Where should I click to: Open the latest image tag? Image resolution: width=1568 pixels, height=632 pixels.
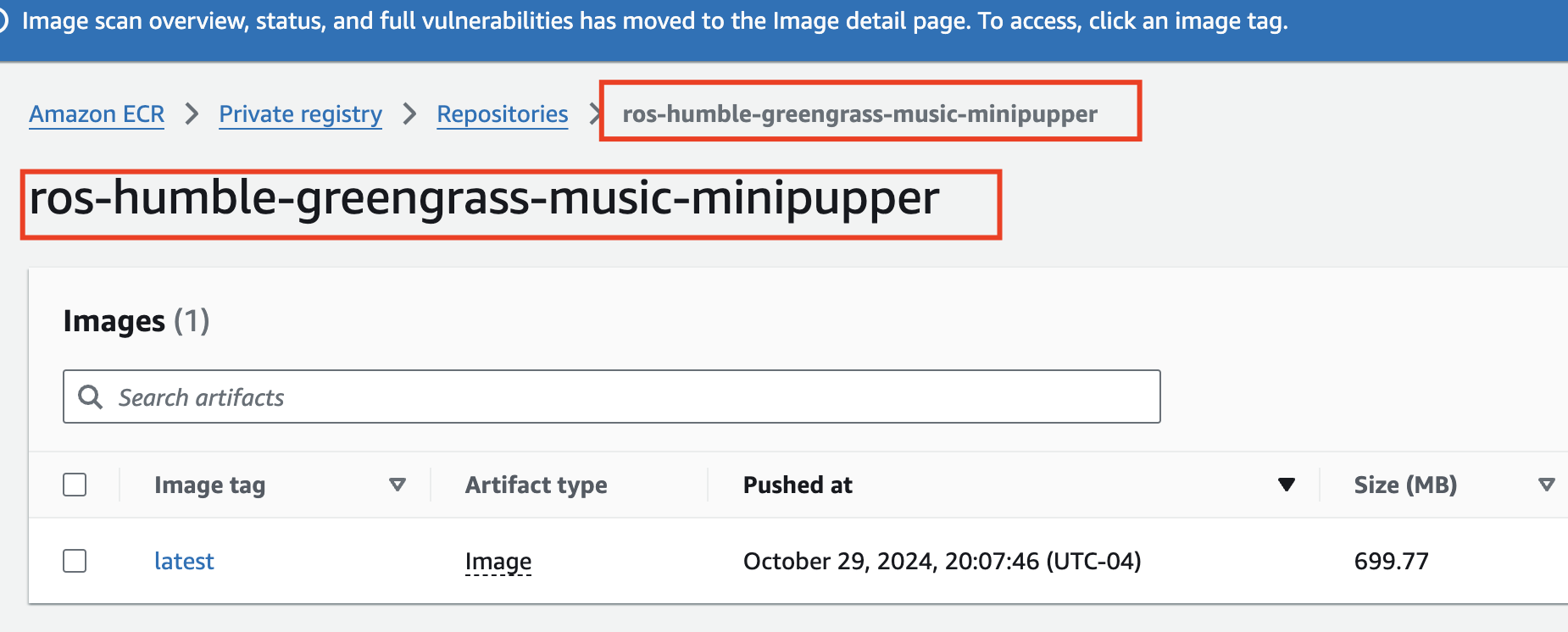(184, 561)
